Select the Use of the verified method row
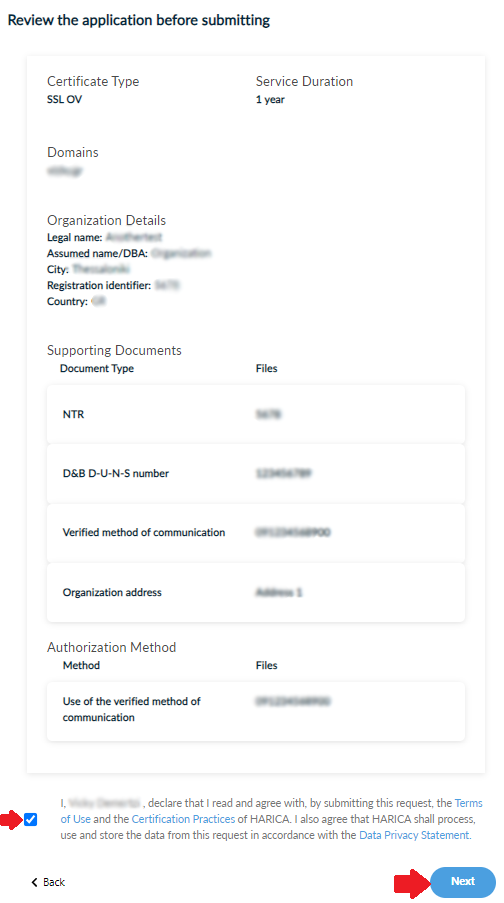 tap(256, 711)
